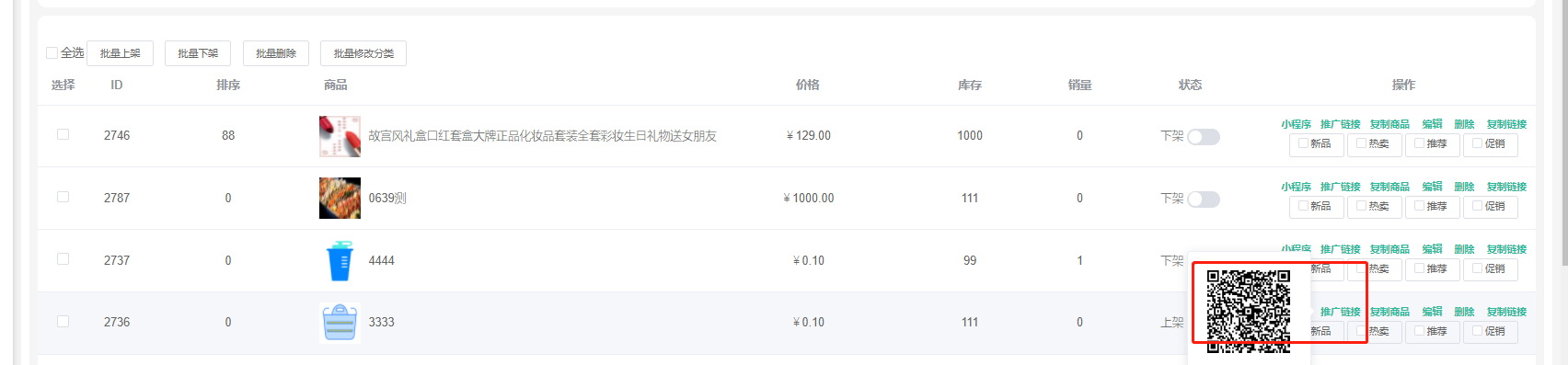Check the 全选 select-all checkbox
Image resolution: width=1568 pixels, height=365 pixels.
coord(52,53)
